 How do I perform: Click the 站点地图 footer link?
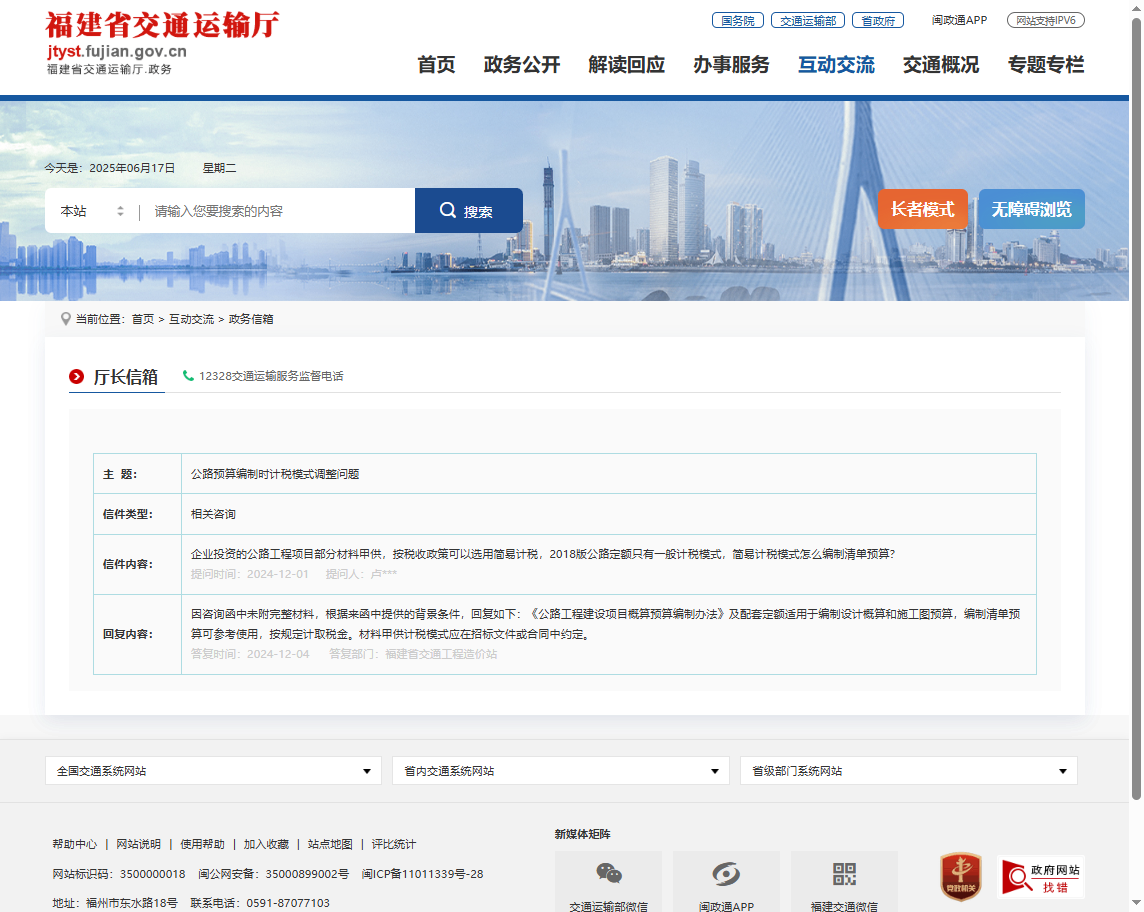click(330, 844)
